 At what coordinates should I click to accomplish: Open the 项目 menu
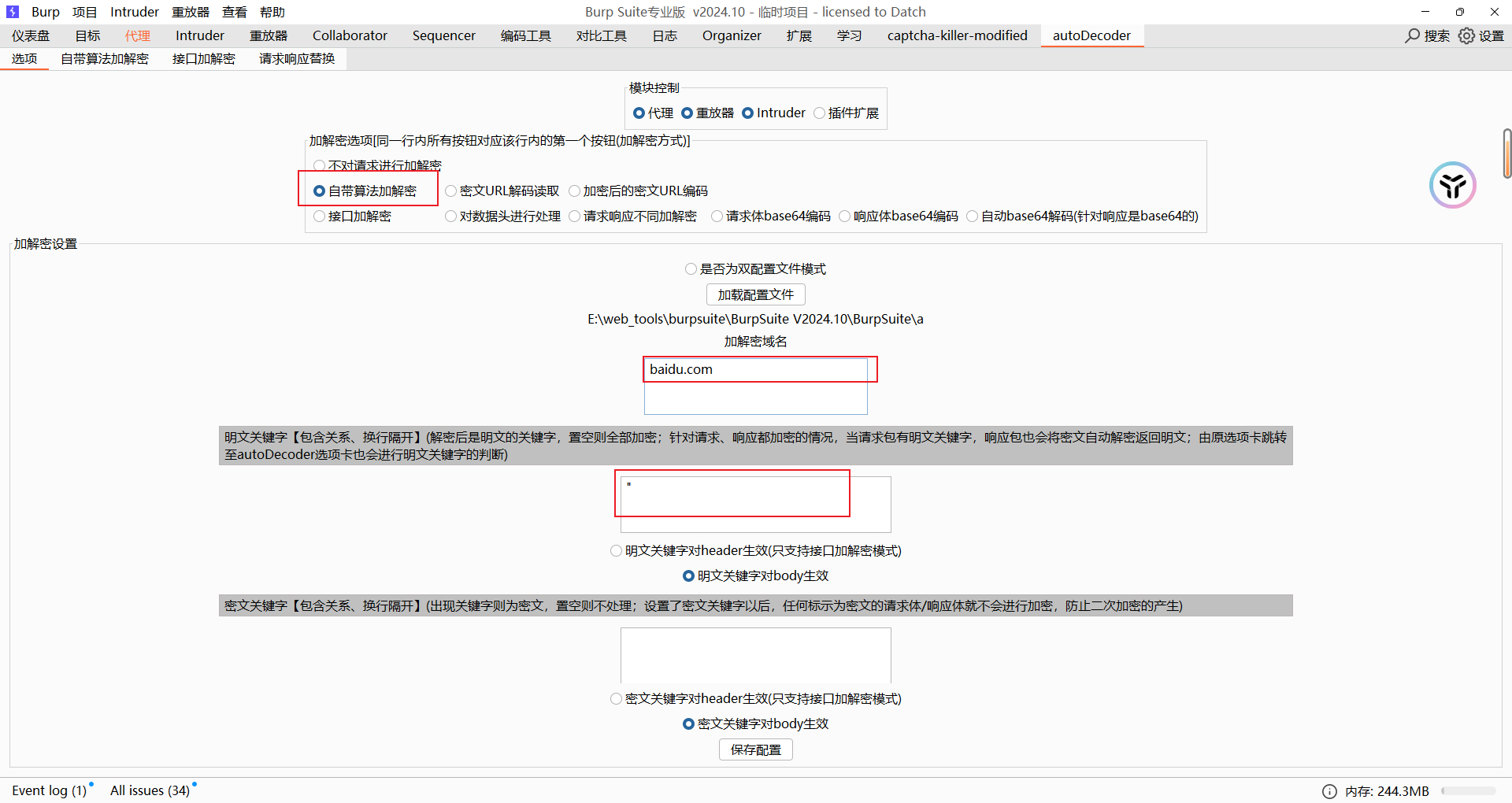coord(85,12)
